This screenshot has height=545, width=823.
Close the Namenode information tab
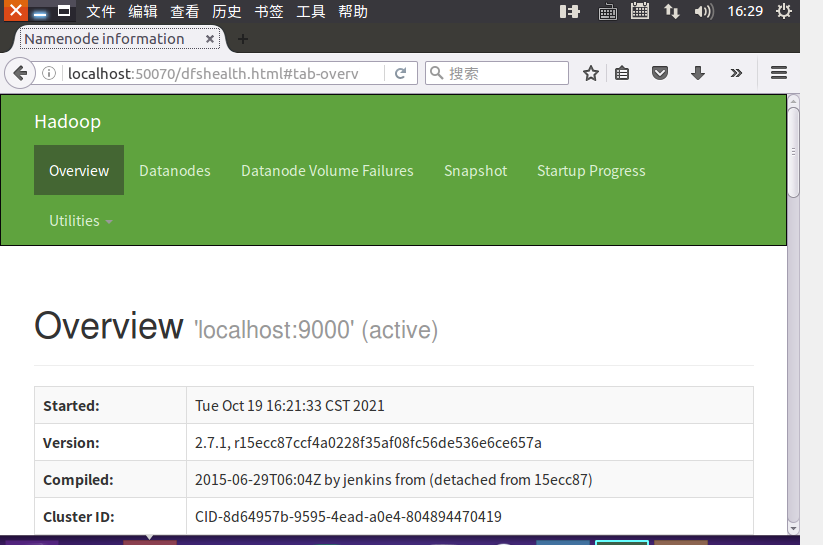tap(209, 39)
